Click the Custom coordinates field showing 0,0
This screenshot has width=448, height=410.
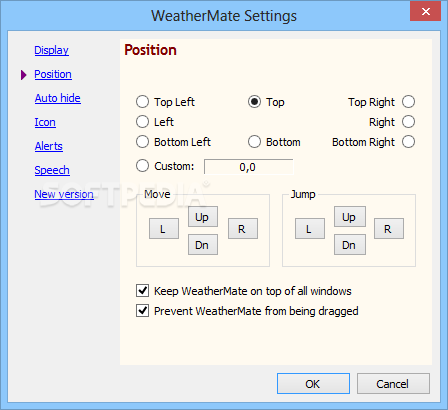pyautogui.click(x=249, y=167)
